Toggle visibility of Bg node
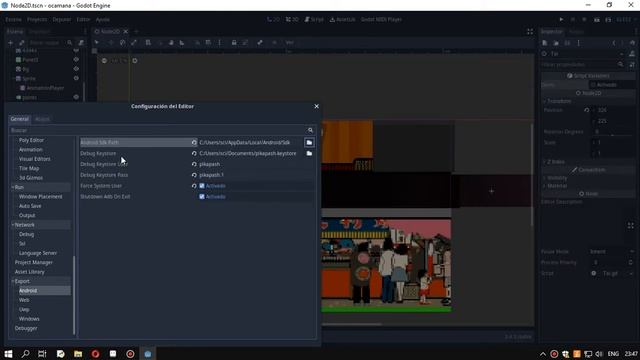The height and width of the screenshot is (360, 640). (x=76, y=69)
